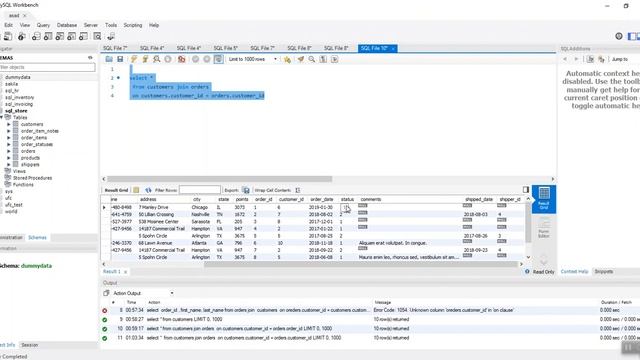Image resolution: width=640 pixels, height=360 pixels.
Task: Collapse the Tables folder in sql_store
Action: click(x=2, y=118)
